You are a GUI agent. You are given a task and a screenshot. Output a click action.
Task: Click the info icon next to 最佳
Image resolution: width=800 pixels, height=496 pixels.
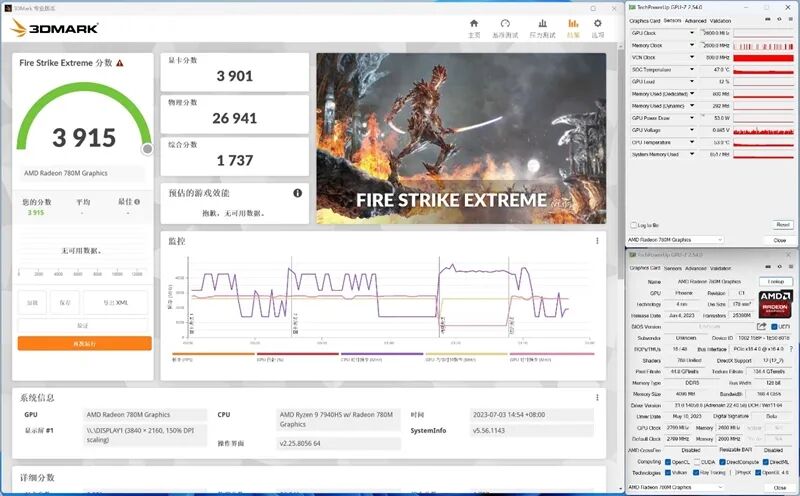137,202
